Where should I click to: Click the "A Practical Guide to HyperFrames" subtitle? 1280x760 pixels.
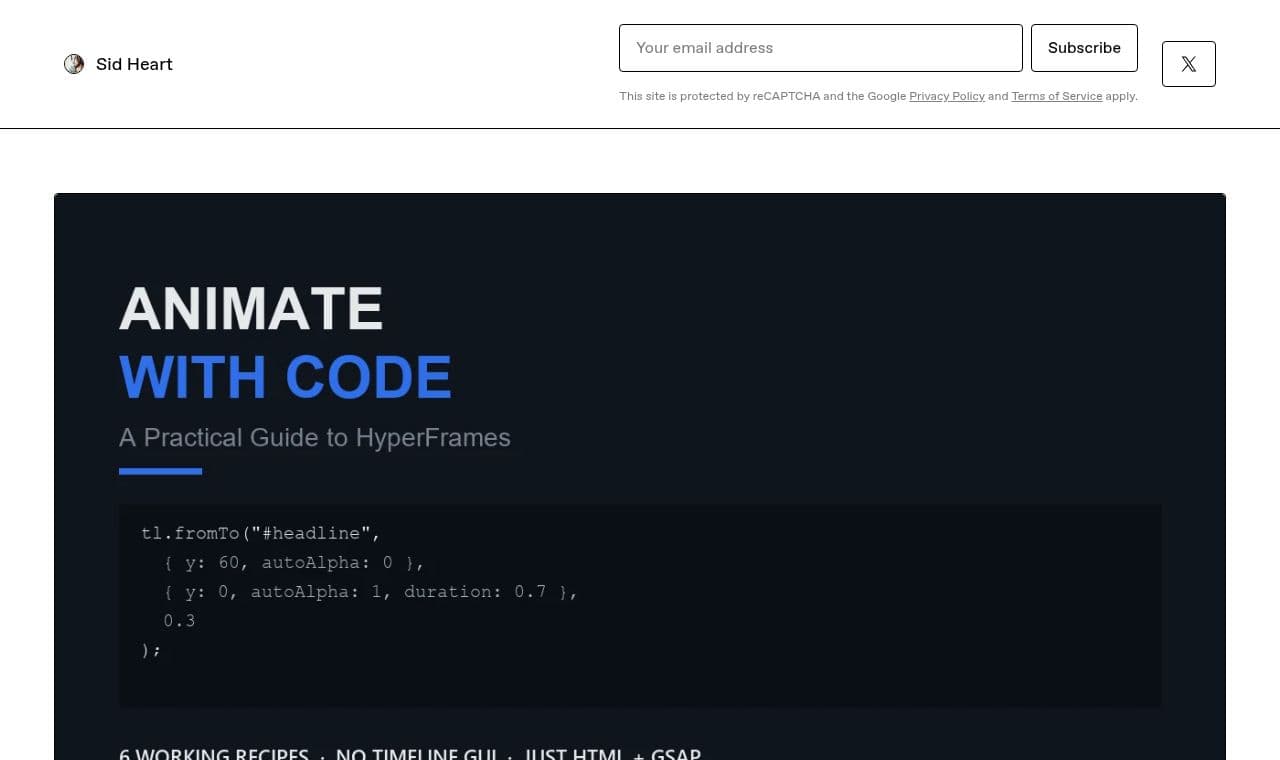(x=314, y=438)
